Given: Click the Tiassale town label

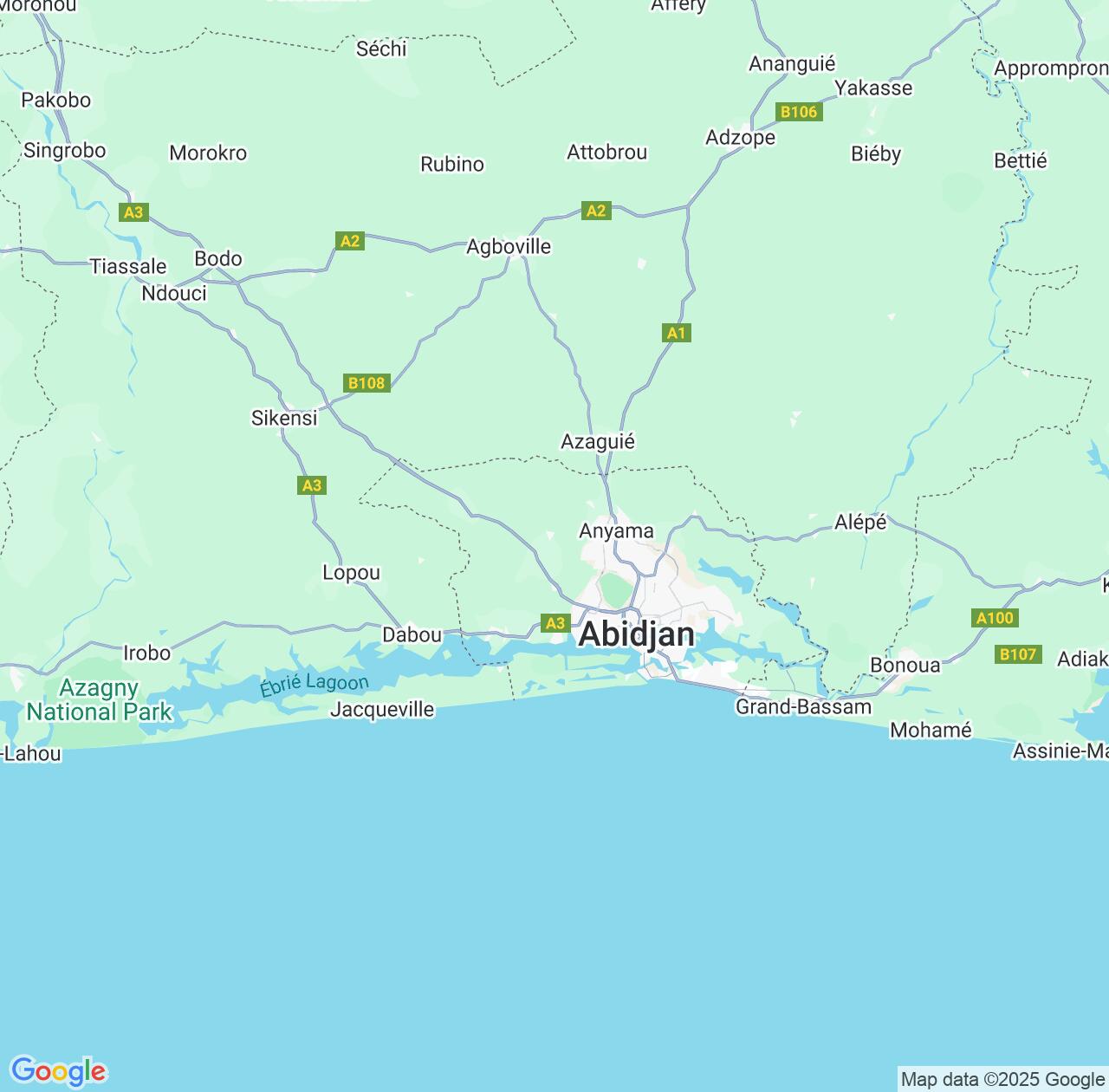Looking at the screenshot, I should (x=128, y=267).
